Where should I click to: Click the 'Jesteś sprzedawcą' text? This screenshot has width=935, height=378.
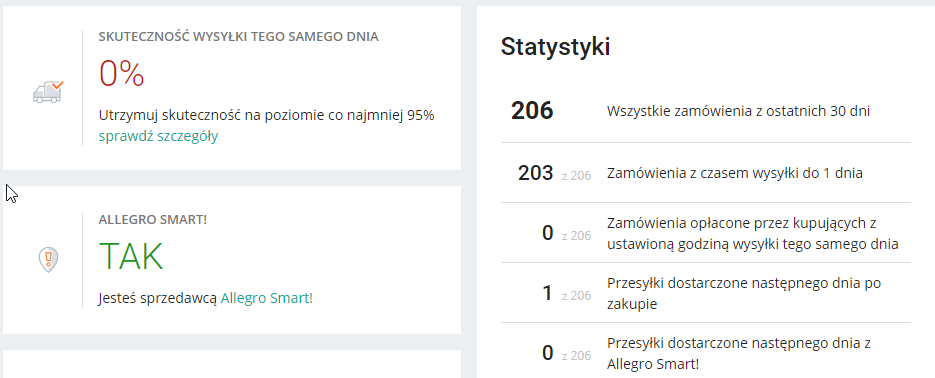158,298
